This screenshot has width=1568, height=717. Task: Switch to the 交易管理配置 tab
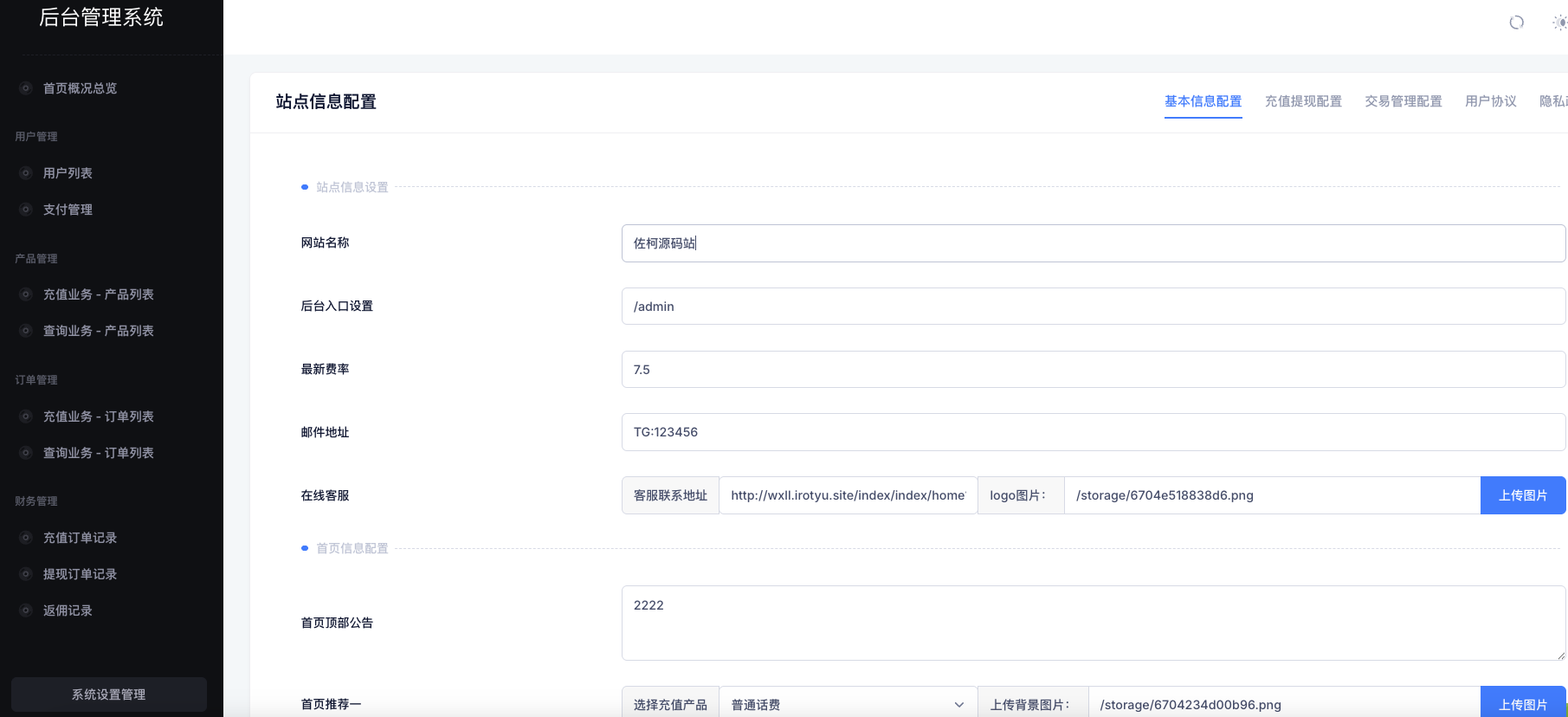point(1403,101)
